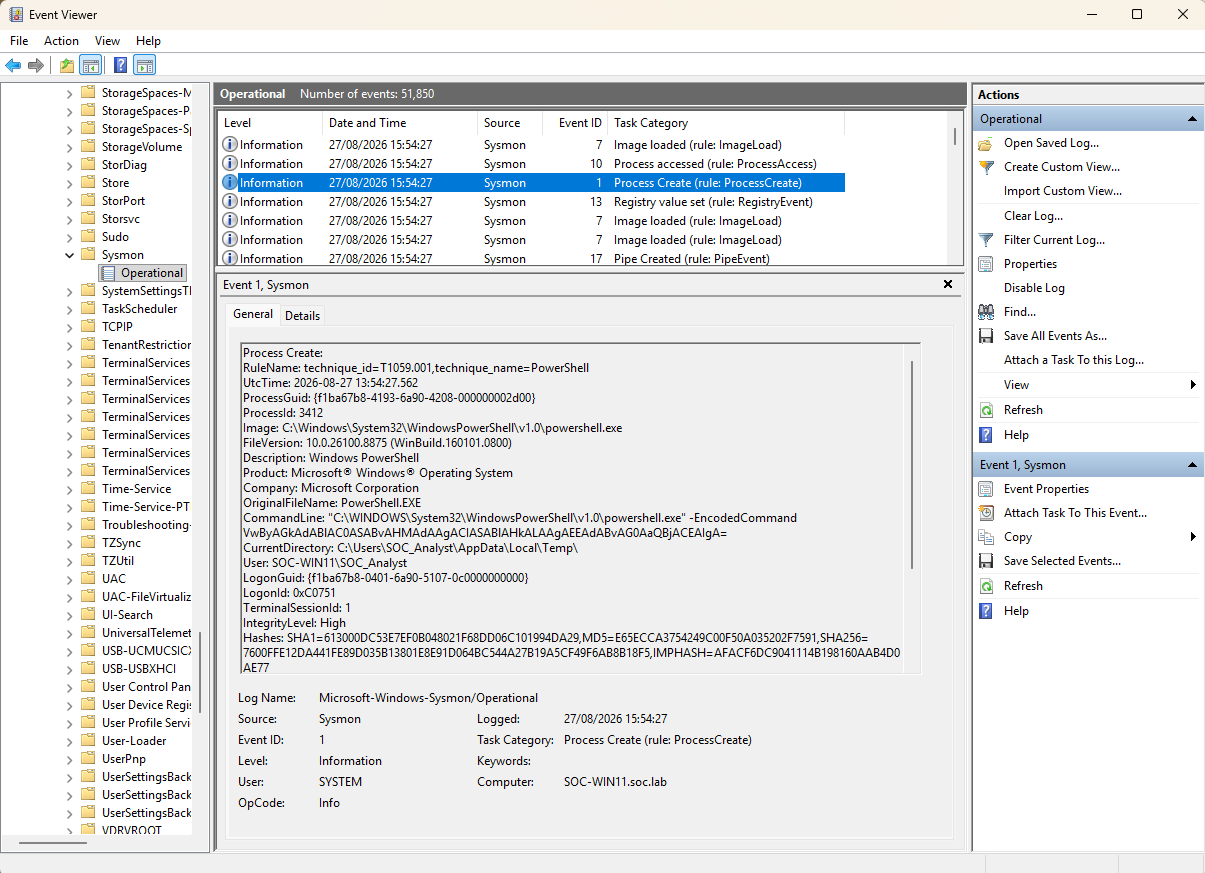This screenshot has height=873, width=1205.
Task: Click the Up One Level folder toolbar icon
Action: point(67,66)
